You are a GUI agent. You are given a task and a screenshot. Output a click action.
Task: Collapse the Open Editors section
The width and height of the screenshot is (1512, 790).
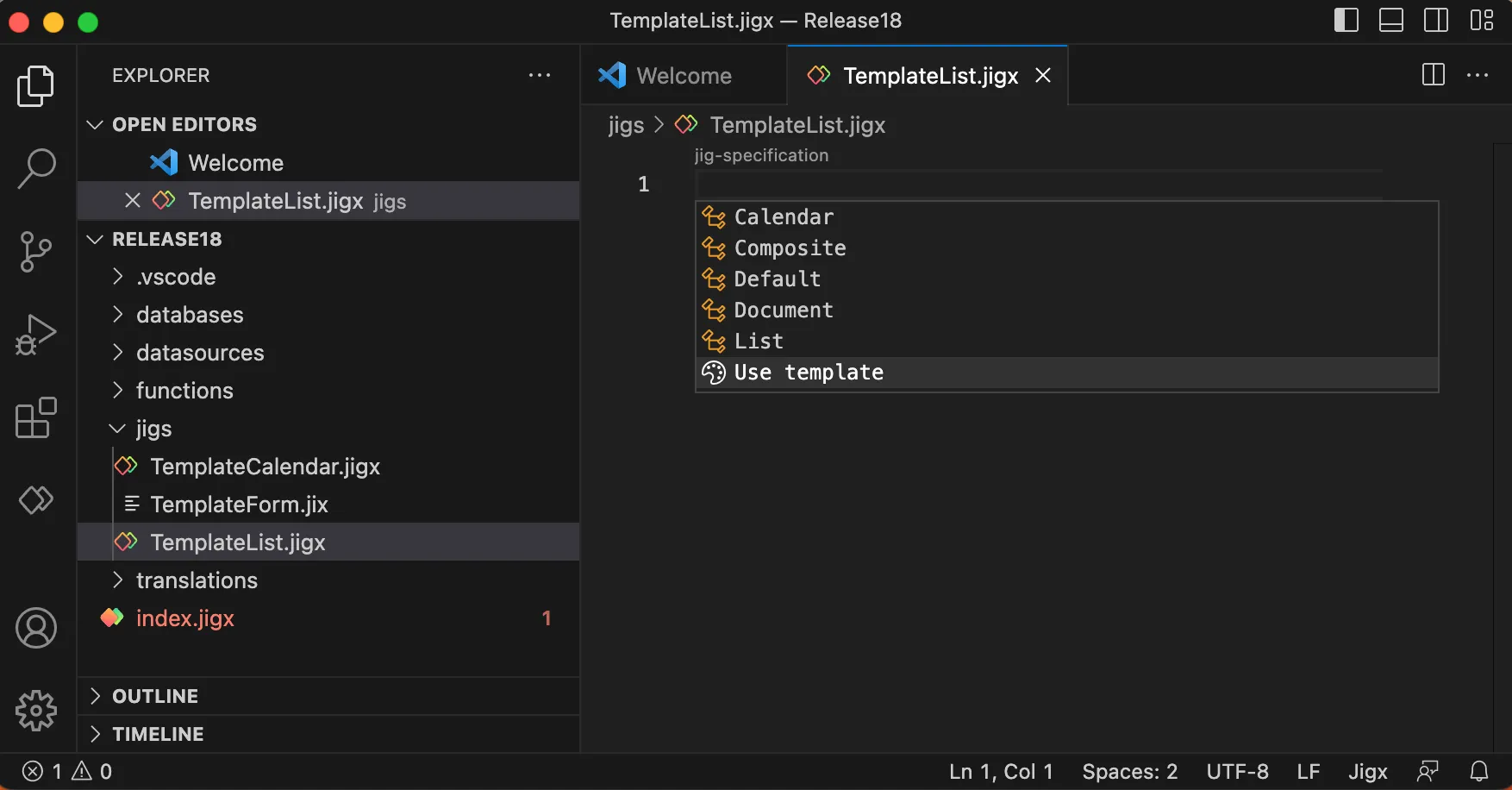coord(328,124)
